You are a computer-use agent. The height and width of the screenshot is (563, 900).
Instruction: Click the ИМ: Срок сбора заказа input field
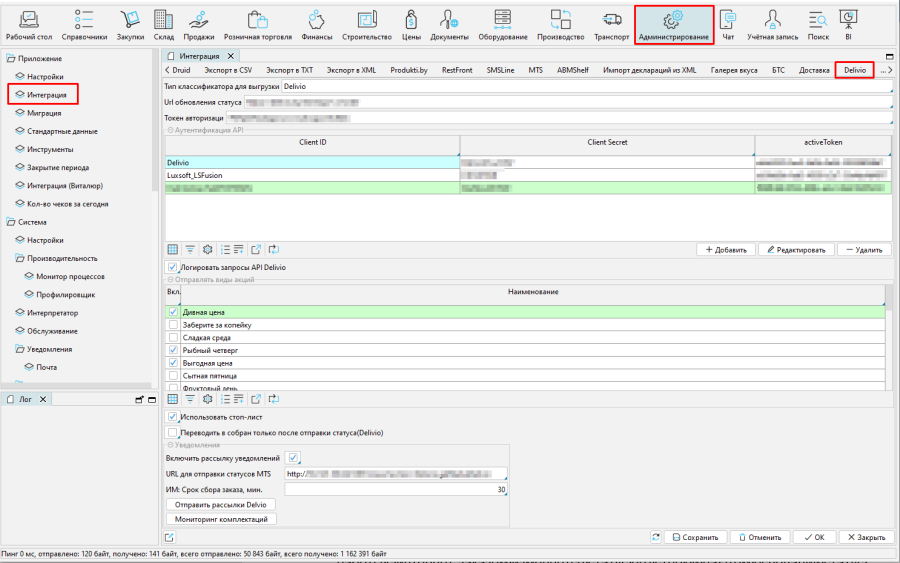396,490
